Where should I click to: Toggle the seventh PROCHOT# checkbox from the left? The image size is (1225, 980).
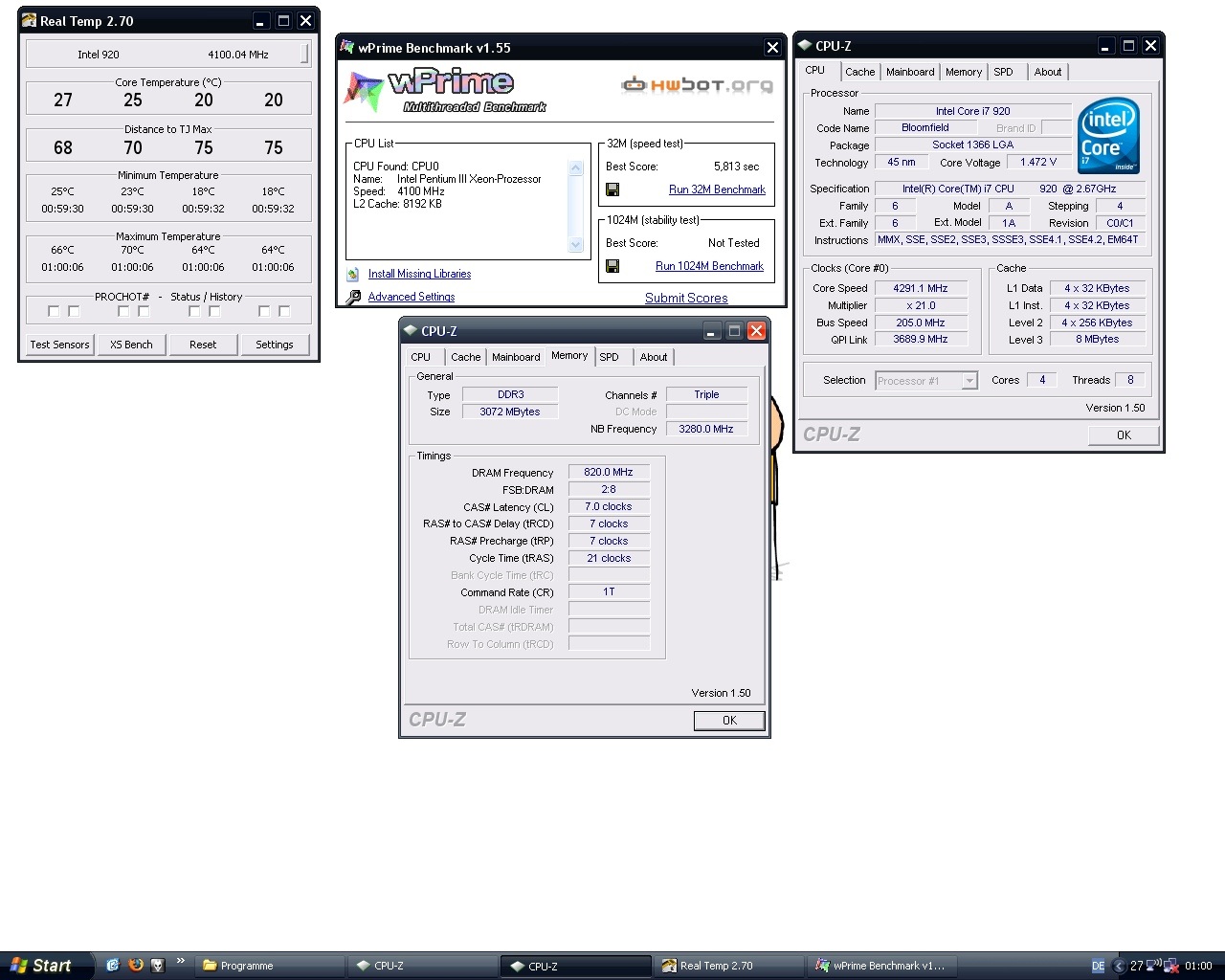(264, 311)
